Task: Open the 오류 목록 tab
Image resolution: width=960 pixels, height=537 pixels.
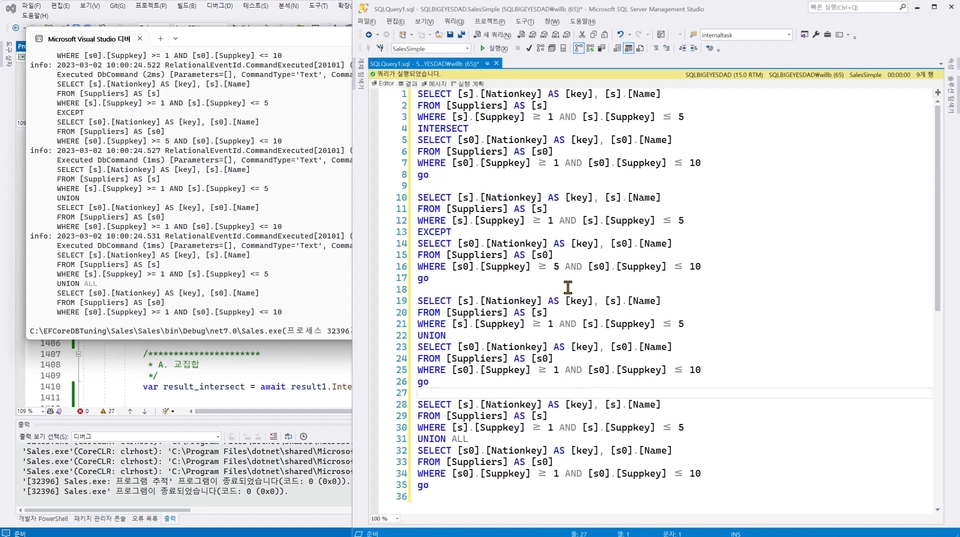Action: click(144, 519)
